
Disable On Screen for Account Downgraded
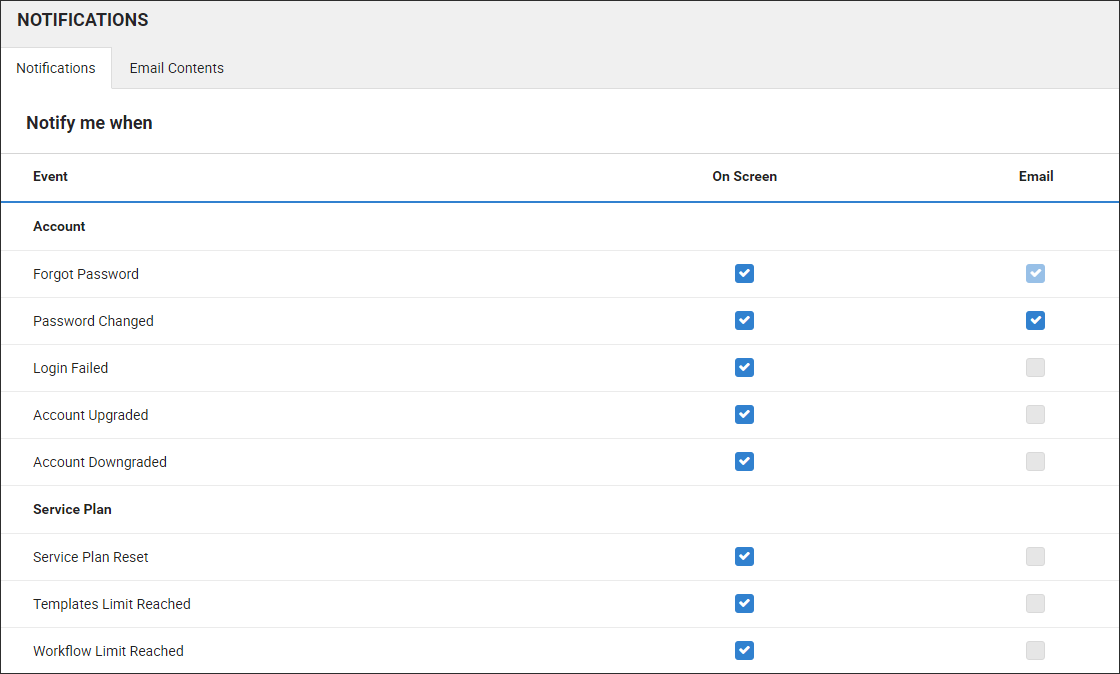pos(744,462)
